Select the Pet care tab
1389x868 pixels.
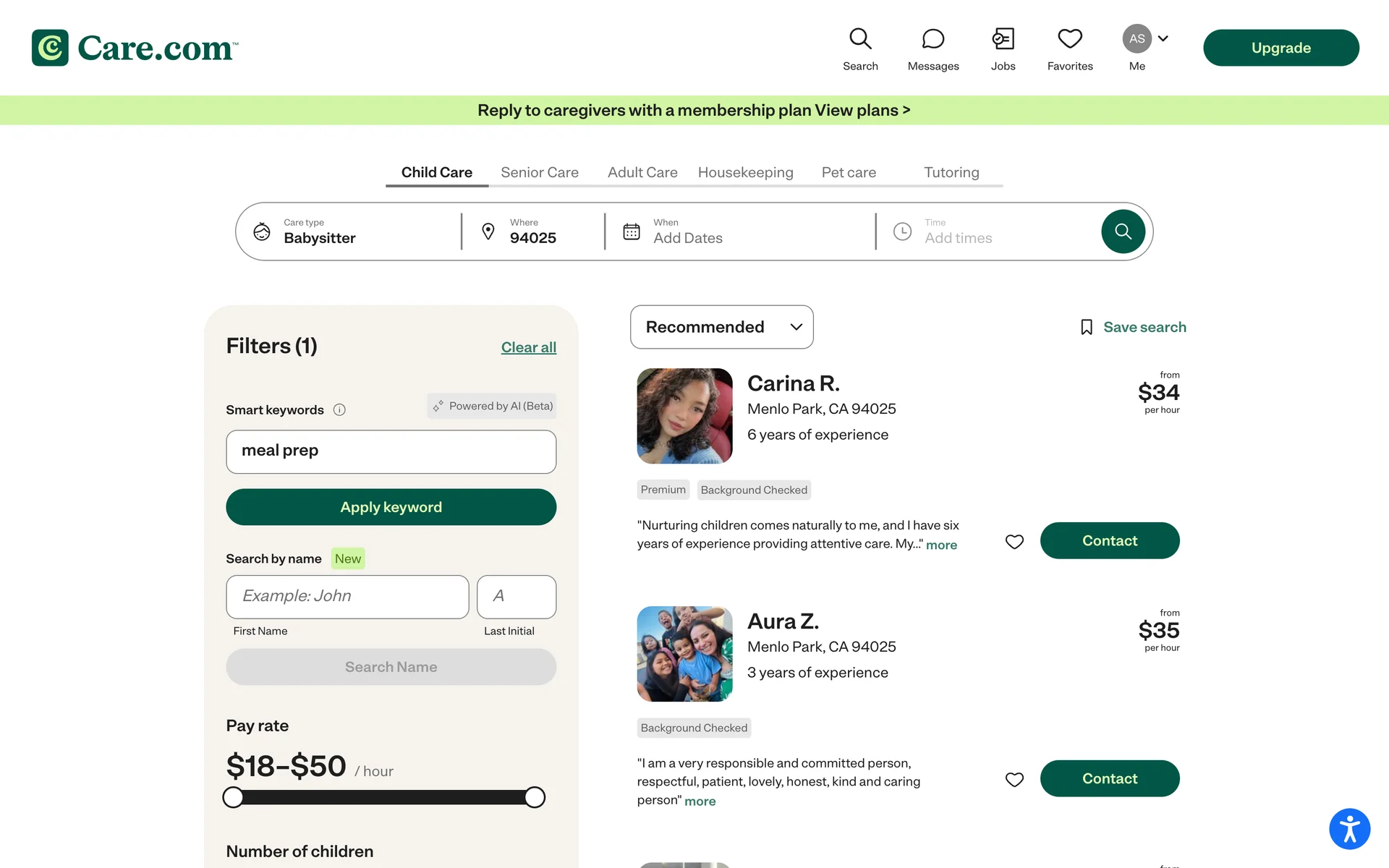click(x=848, y=172)
